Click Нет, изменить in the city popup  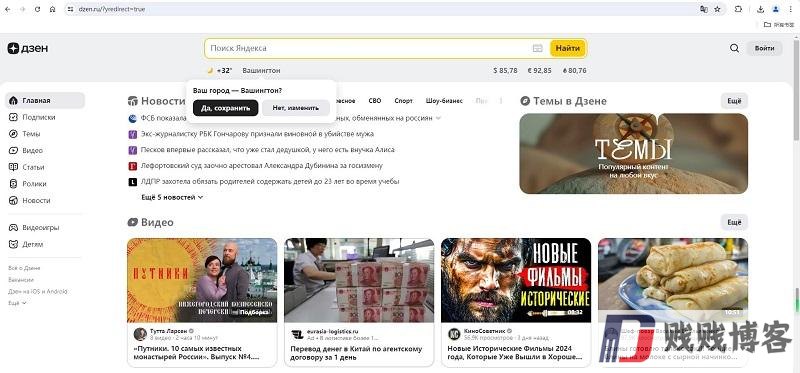click(295, 108)
